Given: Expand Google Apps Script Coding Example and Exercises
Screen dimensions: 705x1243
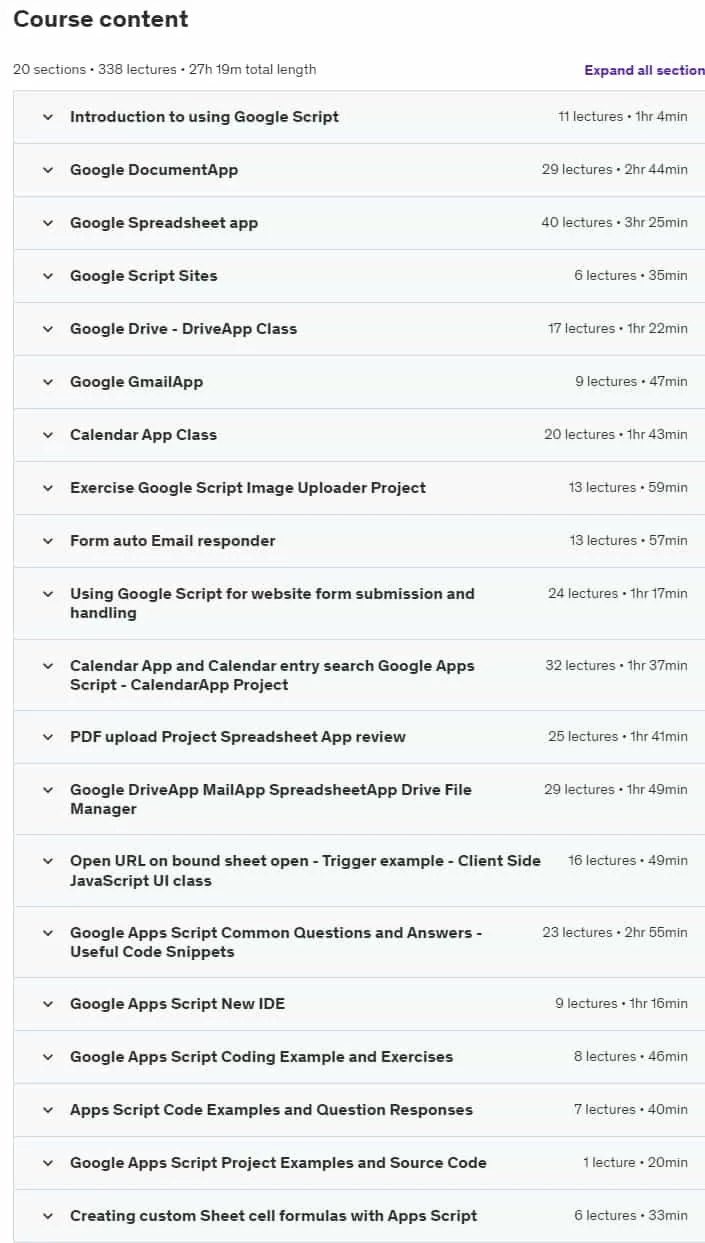Looking at the screenshot, I should (359, 1057).
